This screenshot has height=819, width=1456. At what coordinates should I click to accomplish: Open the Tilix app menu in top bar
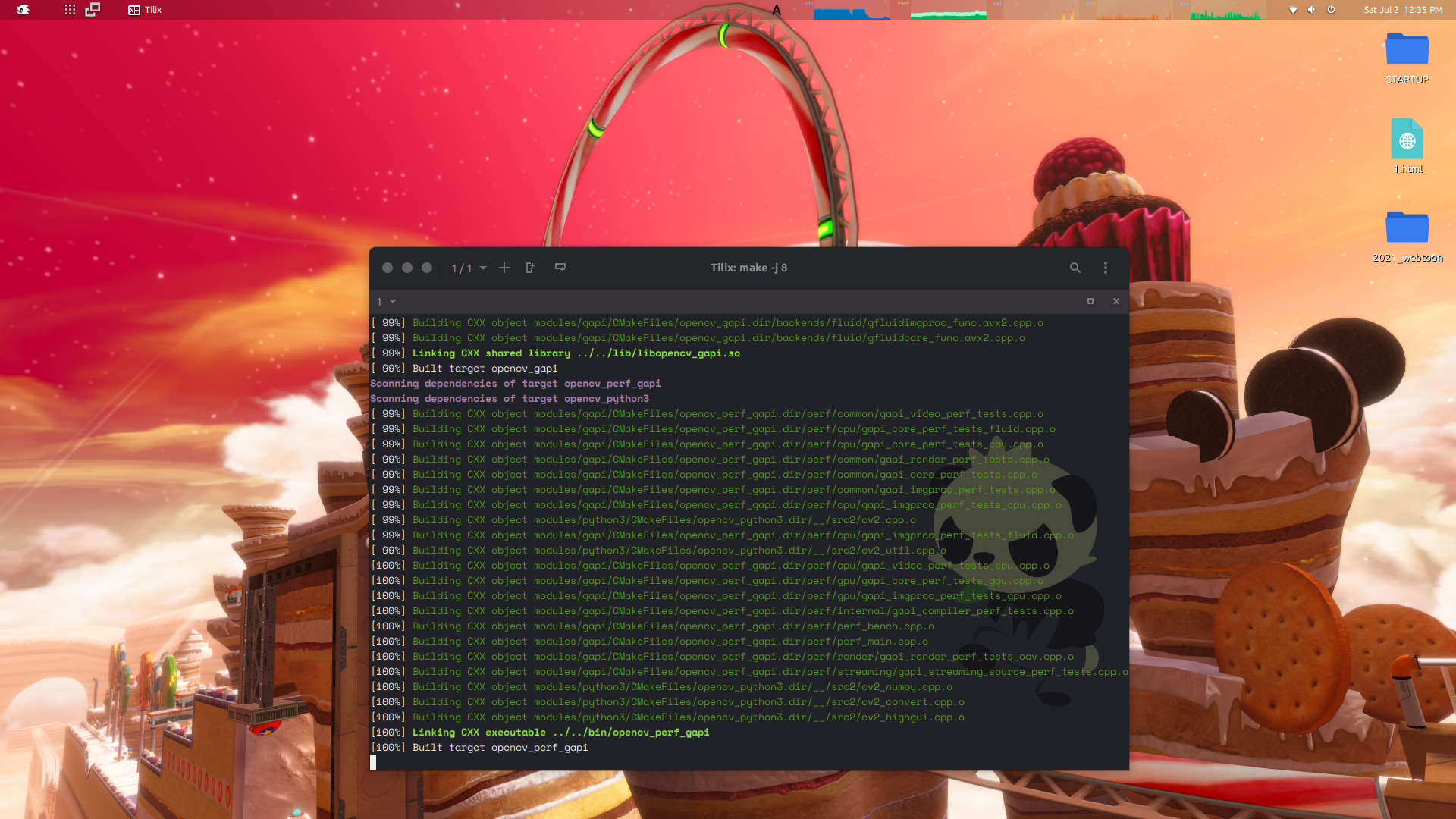coord(146,10)
